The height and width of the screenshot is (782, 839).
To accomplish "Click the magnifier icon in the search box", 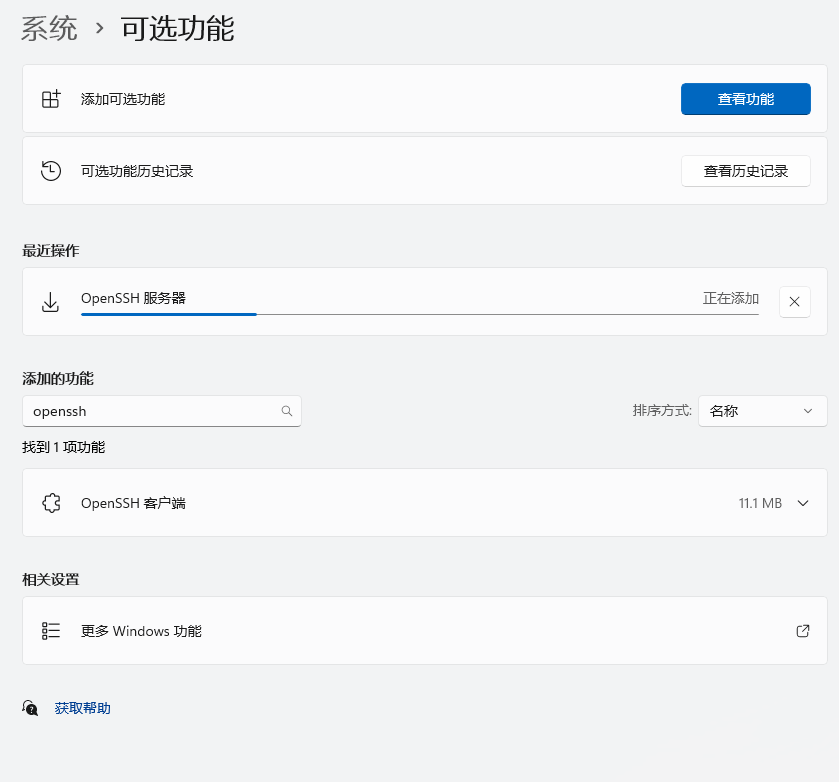I will [x=287, y=411].
